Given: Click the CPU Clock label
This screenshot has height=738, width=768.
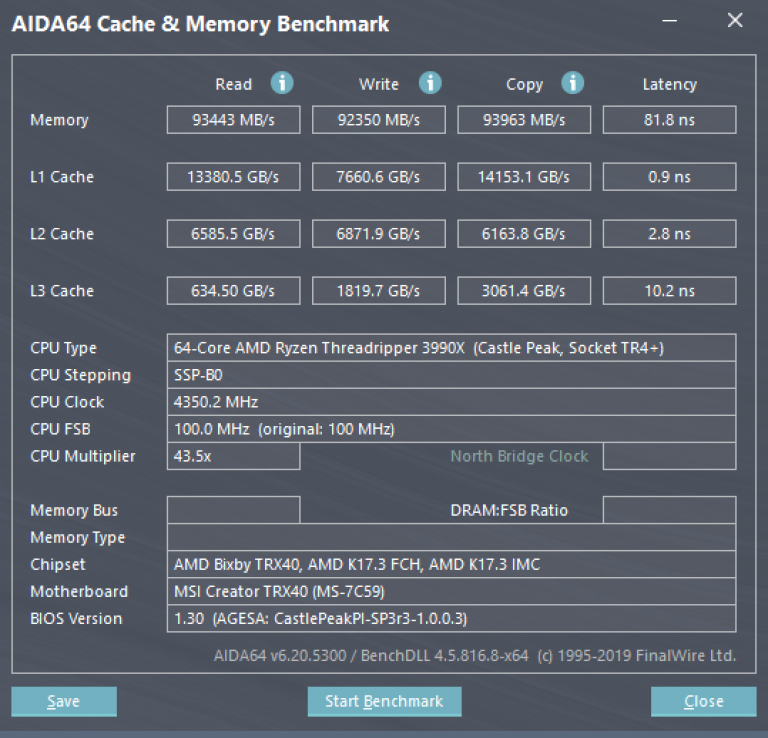Looking at the screenshot, I should (67, 402).
